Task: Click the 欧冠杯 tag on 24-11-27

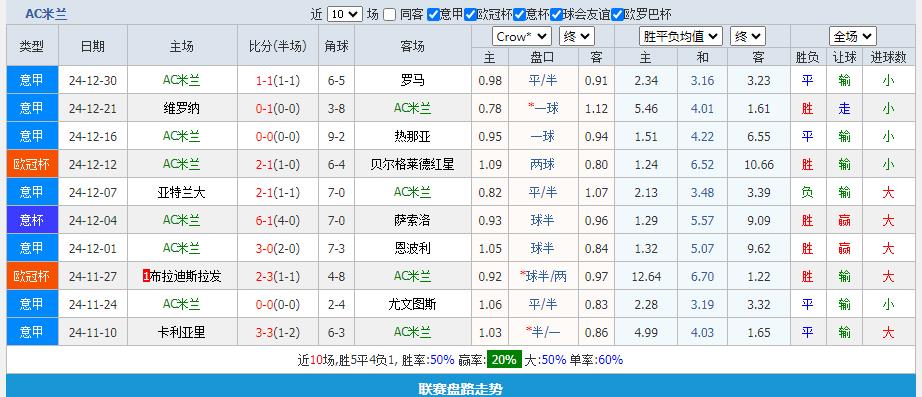Action: pos(32,276)
